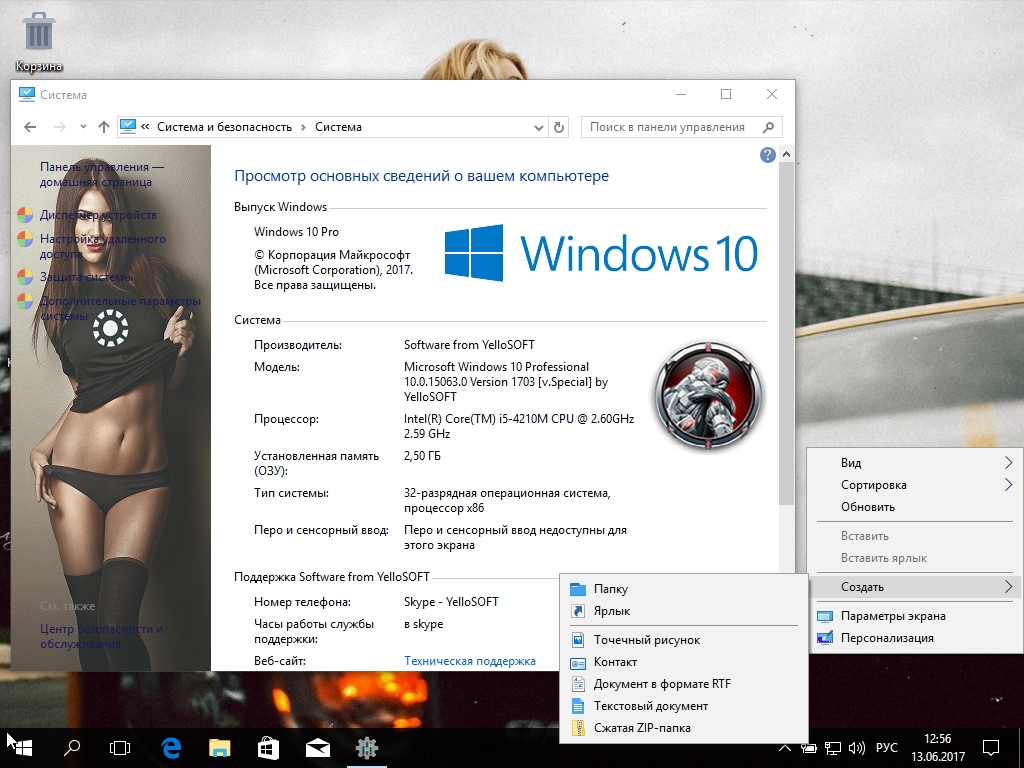1024x768 pixels.
Task: Select Создать in context menu
Action: [x=915, y=587]
